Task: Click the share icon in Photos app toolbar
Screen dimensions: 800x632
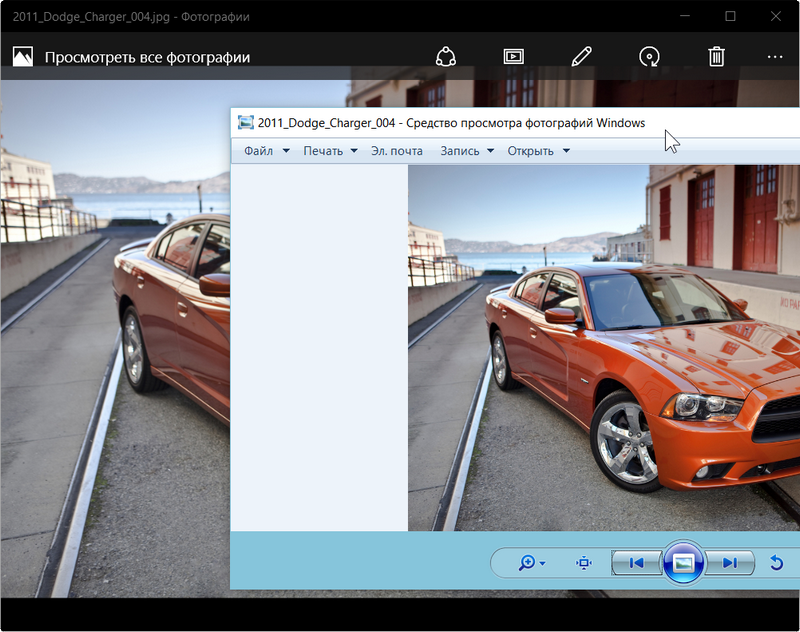Action: 445,57
